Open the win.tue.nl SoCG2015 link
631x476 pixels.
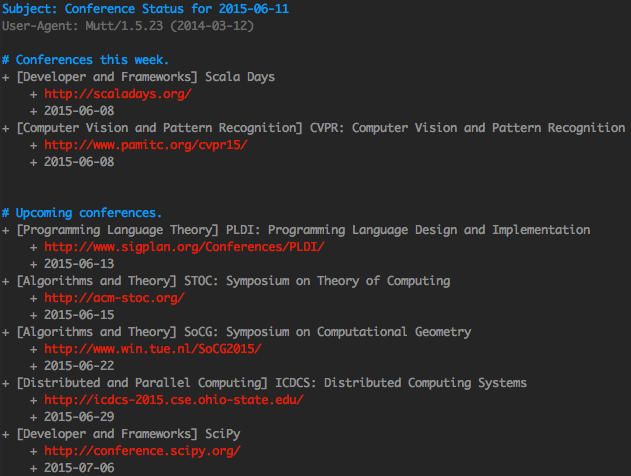tap(153, 349)
